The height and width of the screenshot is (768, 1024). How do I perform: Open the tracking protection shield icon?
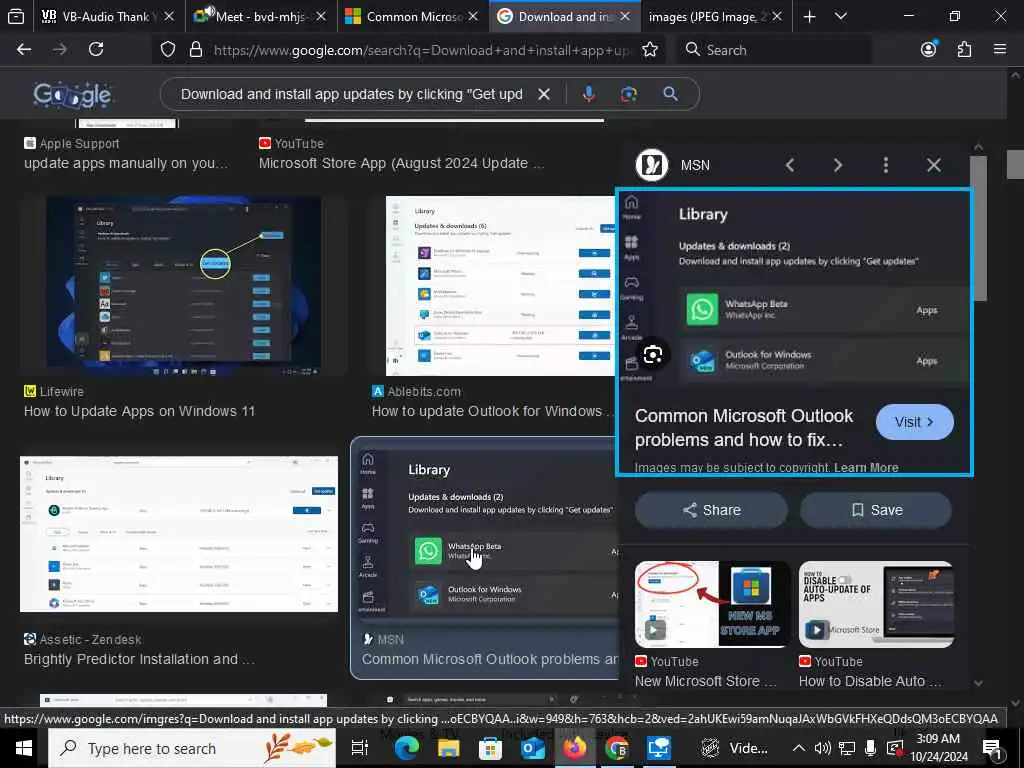[x=168, y=50]
